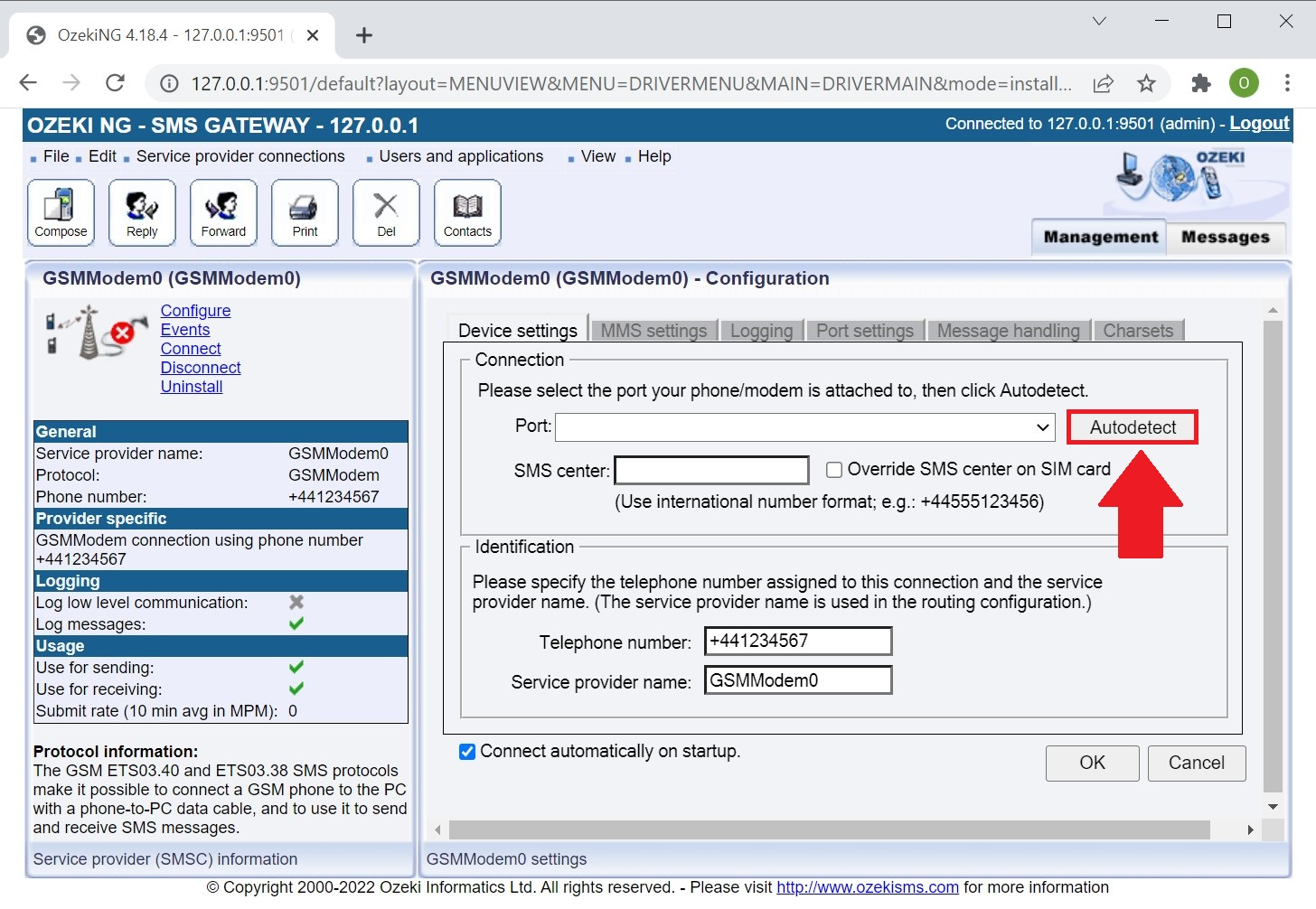This screenshot has height=909, width=1316.
Task: Click the Telephone number input field
Action: [x=798, y=641]
